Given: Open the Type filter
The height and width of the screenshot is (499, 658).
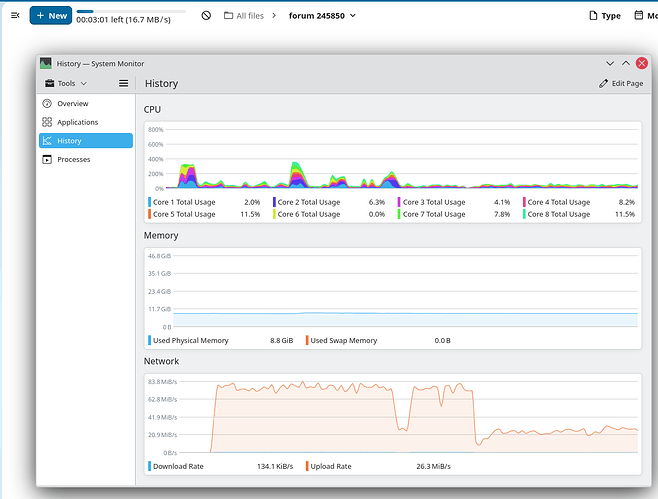Looking at the screenshot, I should coord(605,16).
